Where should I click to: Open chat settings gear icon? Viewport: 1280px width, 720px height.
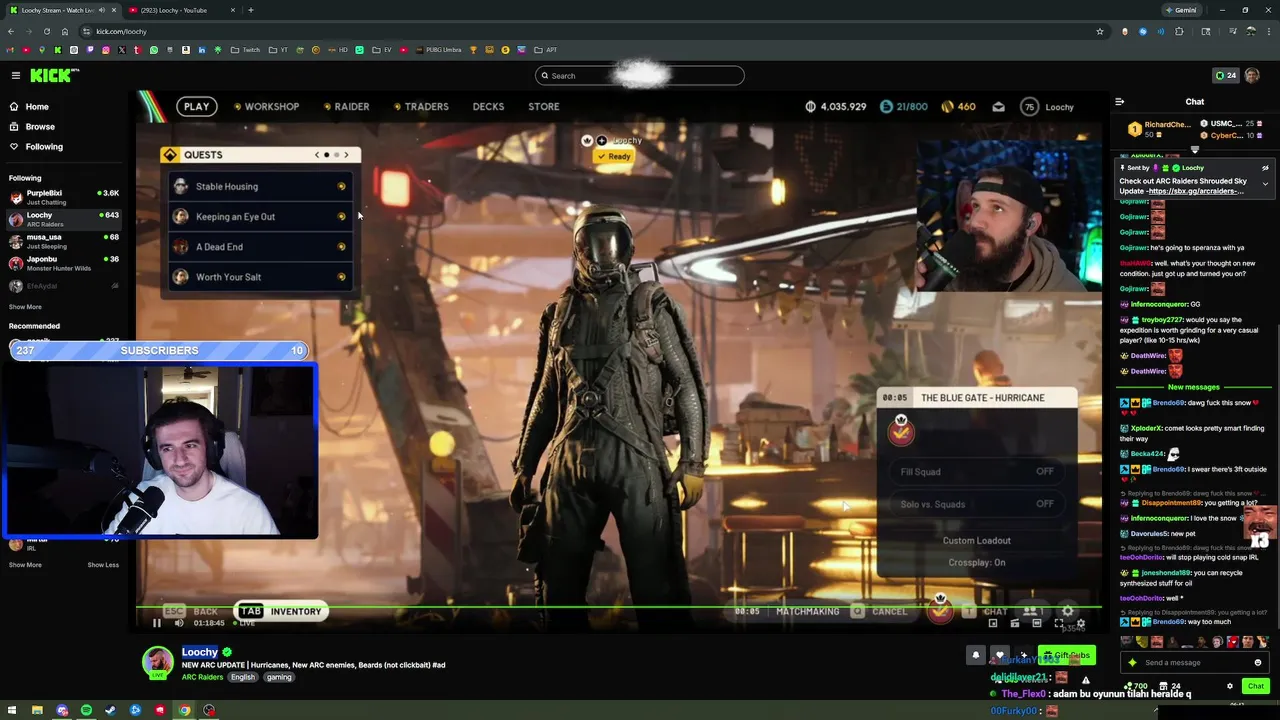click(x=1230, y=686)
